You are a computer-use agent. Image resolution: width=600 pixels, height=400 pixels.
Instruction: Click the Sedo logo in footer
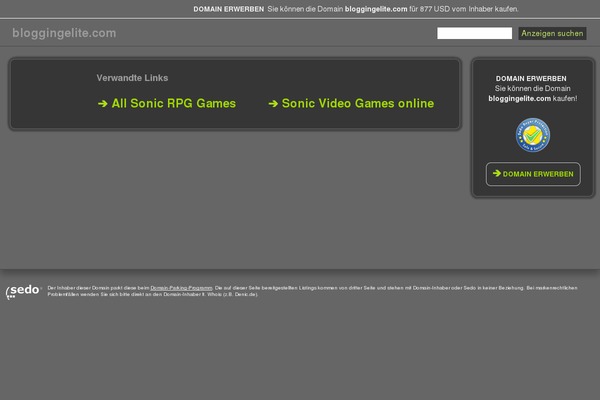coord(23,292)
